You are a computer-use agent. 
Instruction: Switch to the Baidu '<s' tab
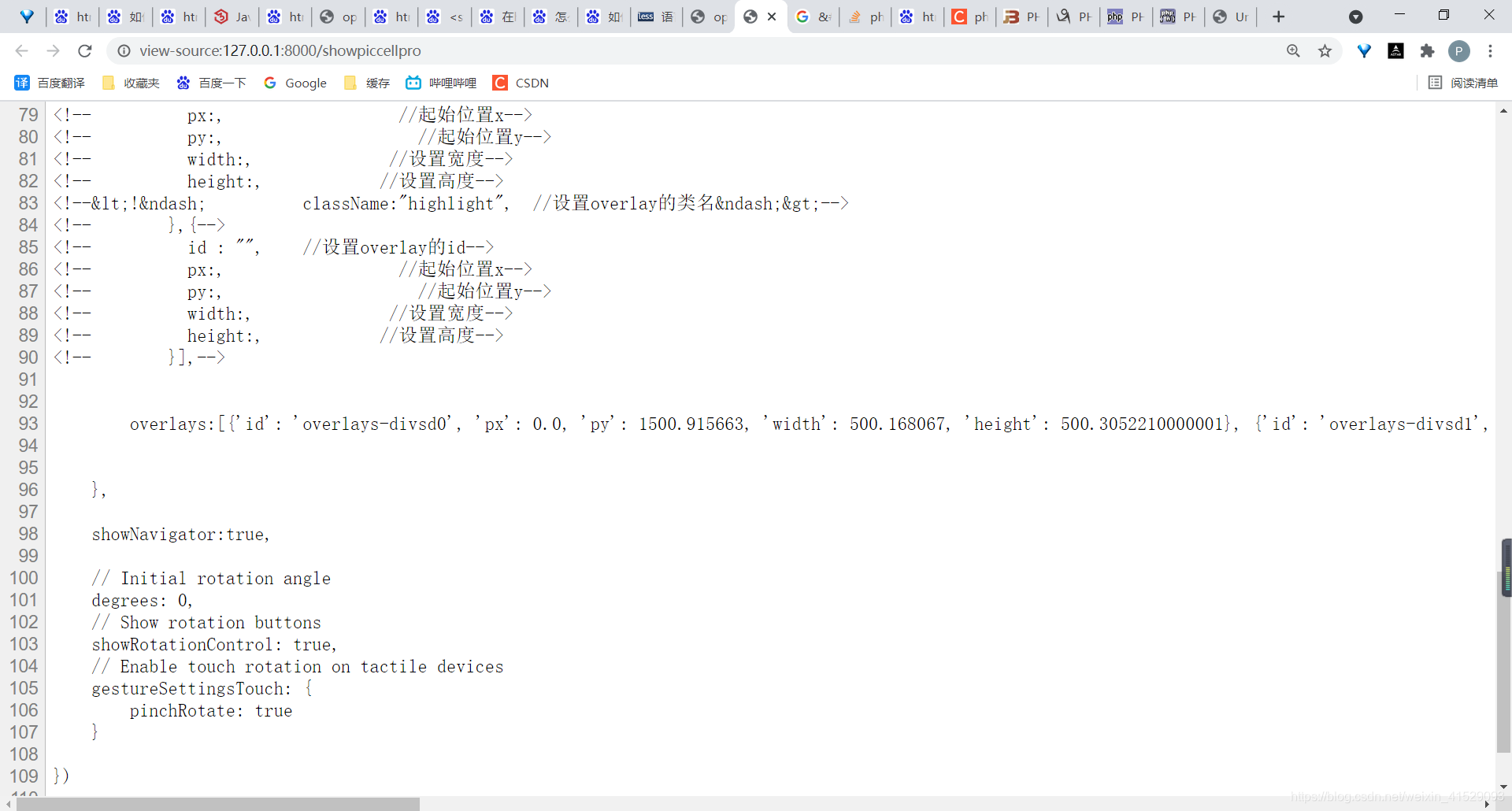pyautogui.click(x=445, y=17)
